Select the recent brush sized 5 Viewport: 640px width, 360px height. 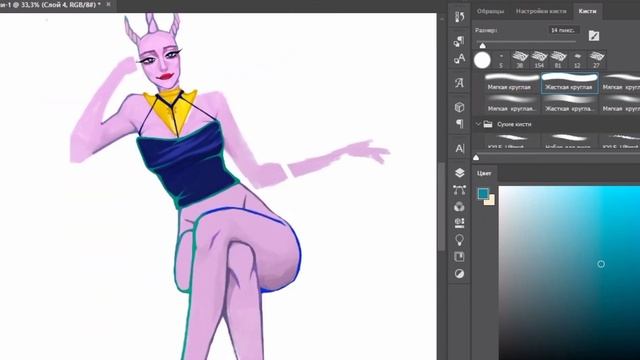point(501,60)
